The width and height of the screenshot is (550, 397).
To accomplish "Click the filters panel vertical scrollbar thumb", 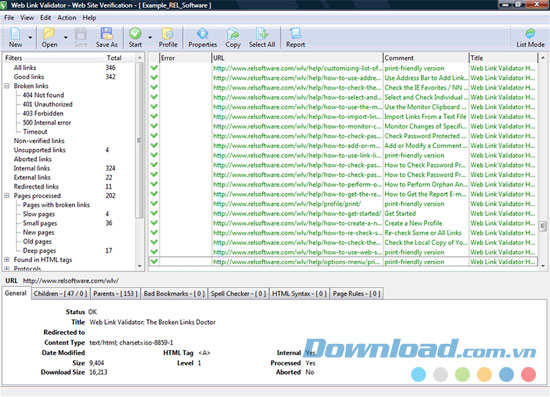I will (x=139, y=140).
